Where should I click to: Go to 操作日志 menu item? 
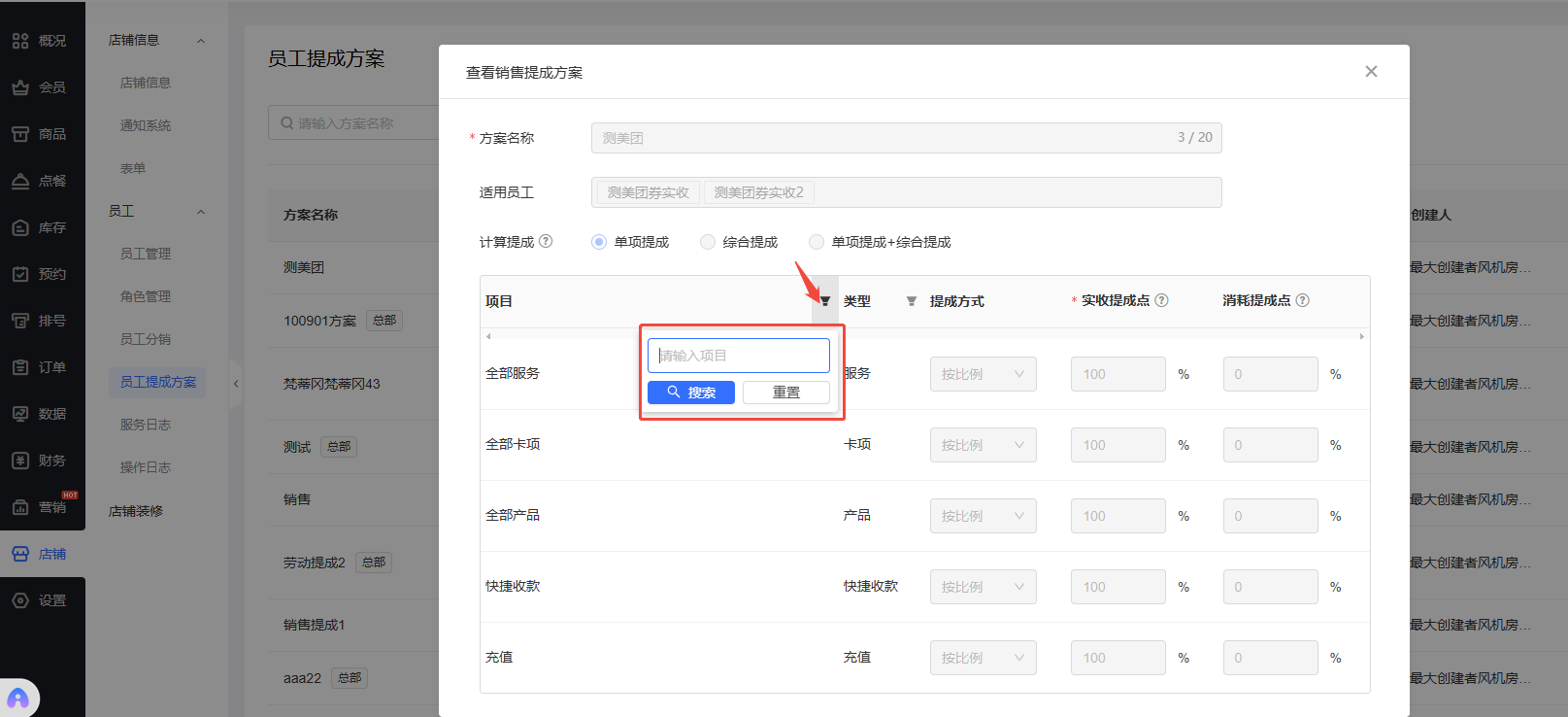[146, 467]
